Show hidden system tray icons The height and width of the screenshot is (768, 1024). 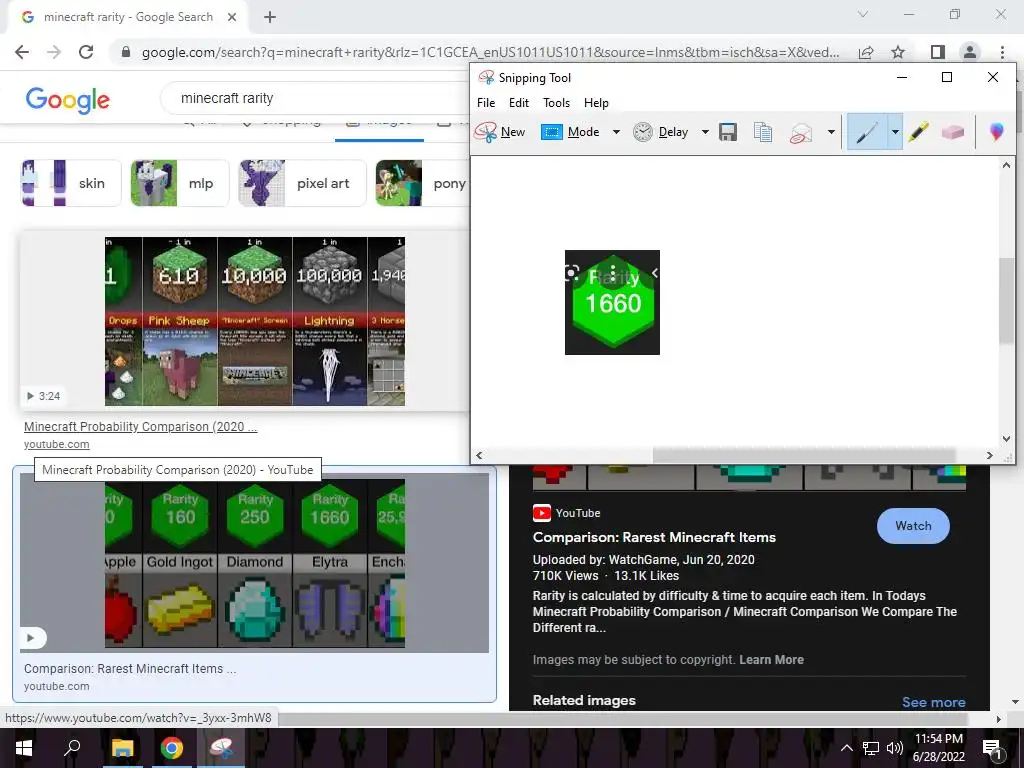coord(846,748)
